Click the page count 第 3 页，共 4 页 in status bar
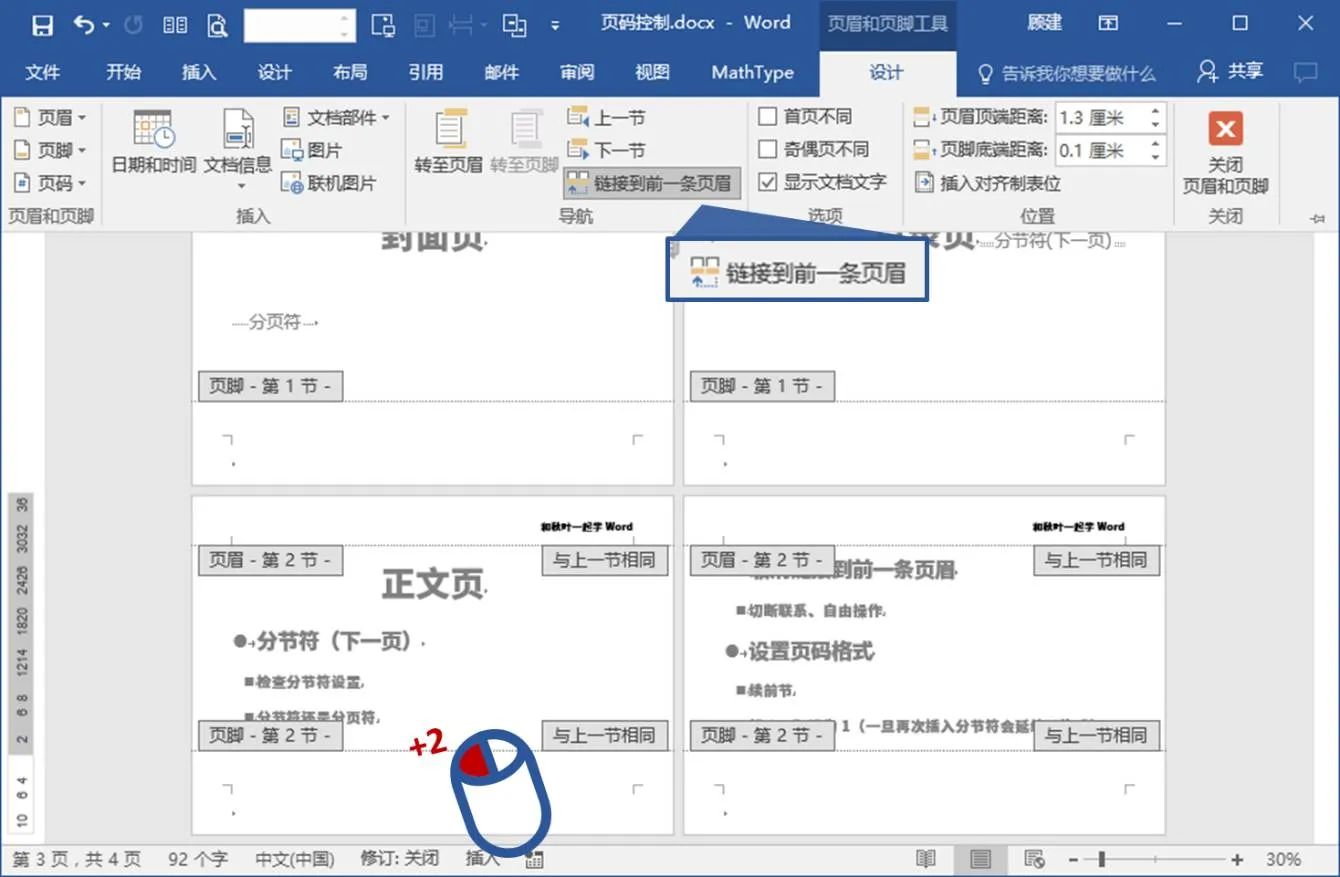 77,859
